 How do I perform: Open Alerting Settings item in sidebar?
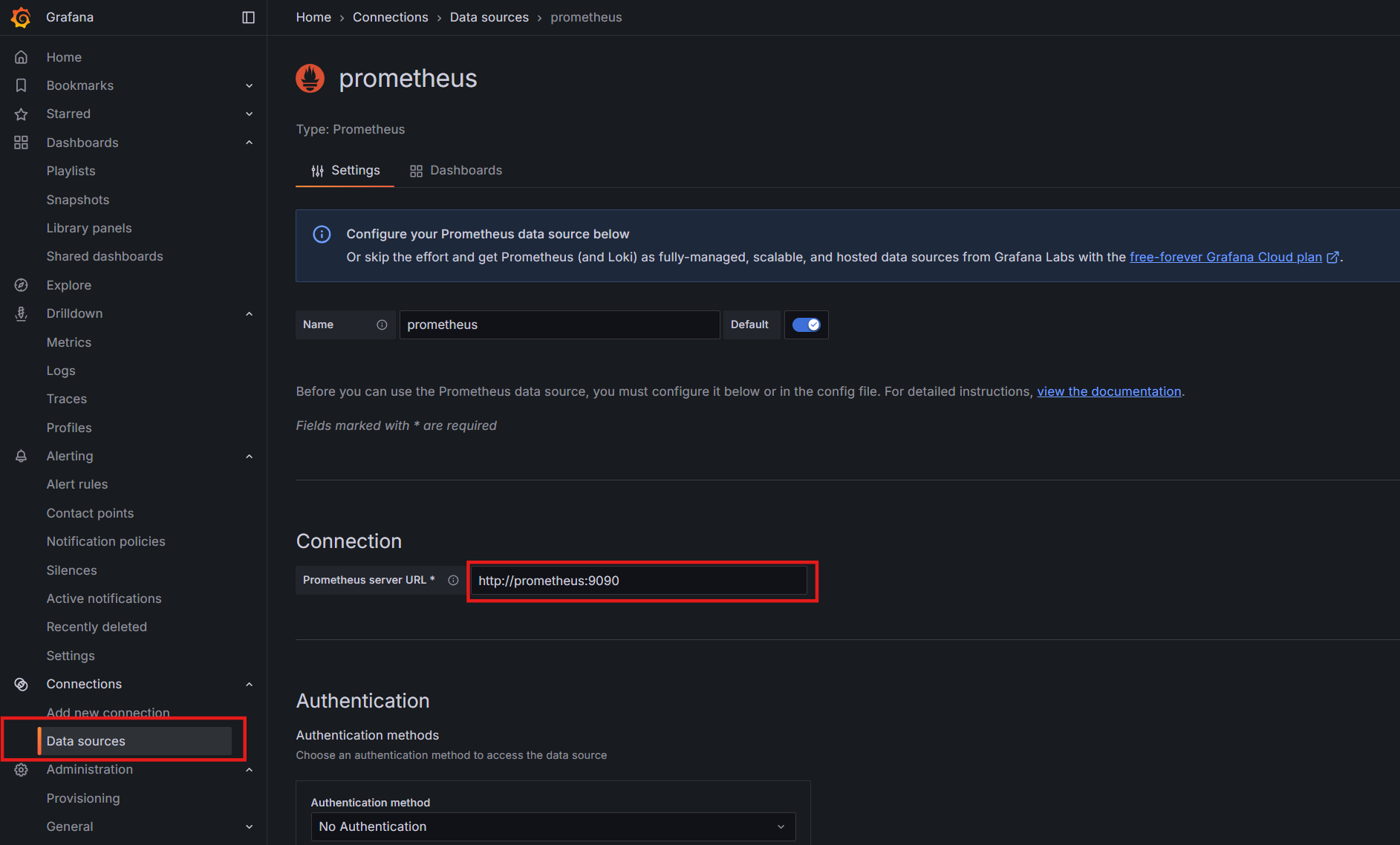tap(71, 656)
